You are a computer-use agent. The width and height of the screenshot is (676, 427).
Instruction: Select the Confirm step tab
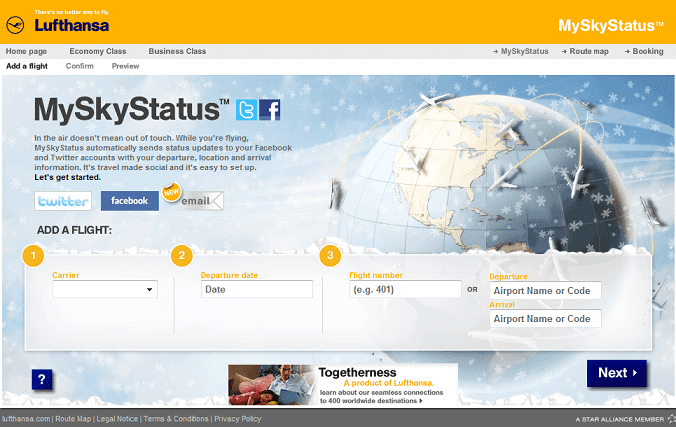[x=79, y=66]
